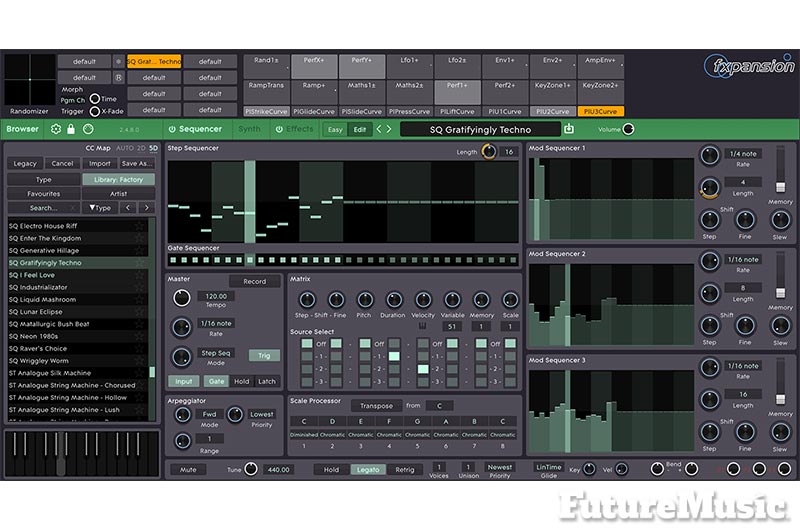Click the Library: Factory filter button
Screen dimensions: 800x530
(x=118, y=180)
